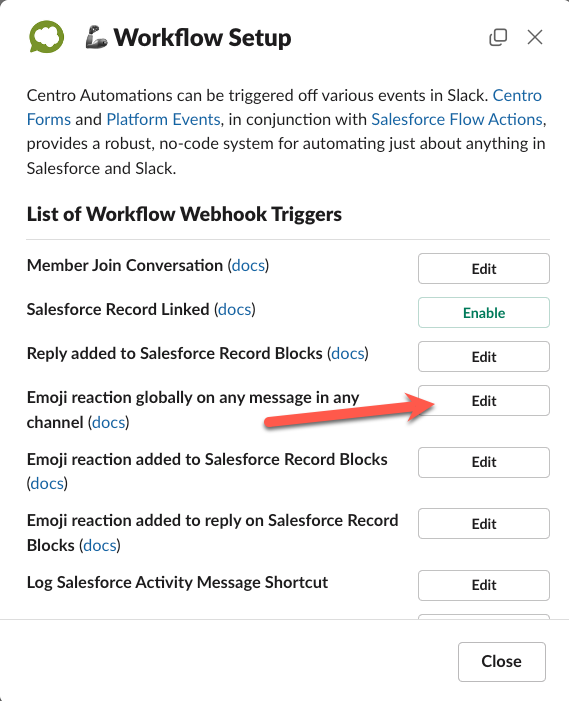The image size is (569, 701).
Task: Click the Close button at the bottom
Action: tap(502, 662)
